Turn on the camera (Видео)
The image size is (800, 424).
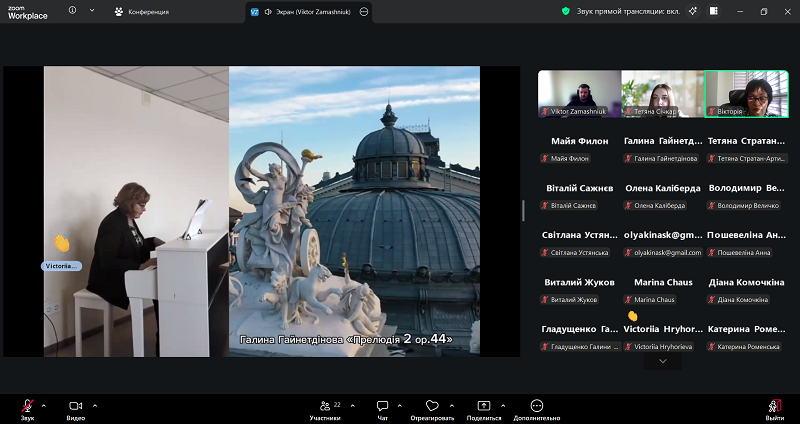pos(75,405)
